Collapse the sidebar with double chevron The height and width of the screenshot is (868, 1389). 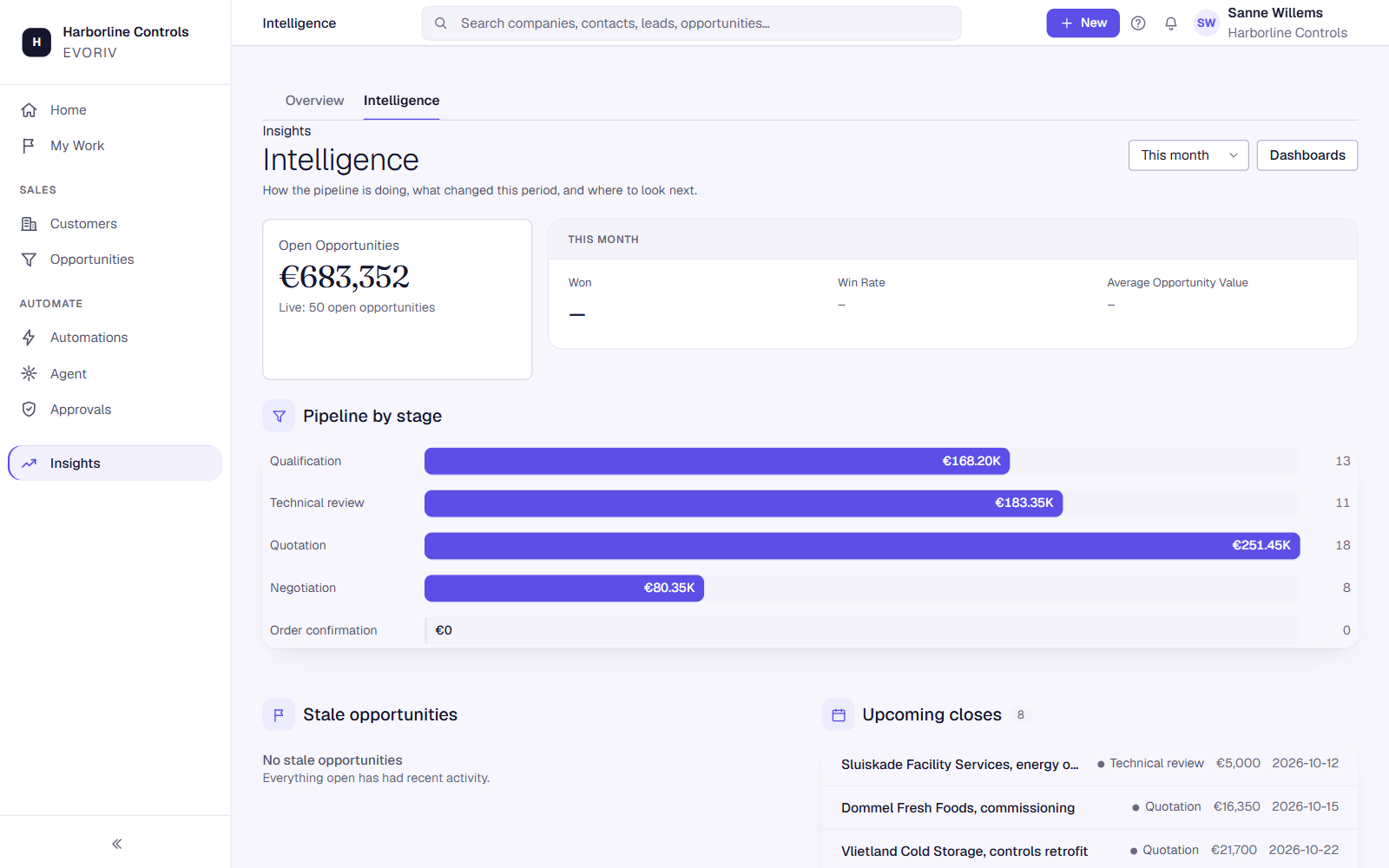(116, 844)
